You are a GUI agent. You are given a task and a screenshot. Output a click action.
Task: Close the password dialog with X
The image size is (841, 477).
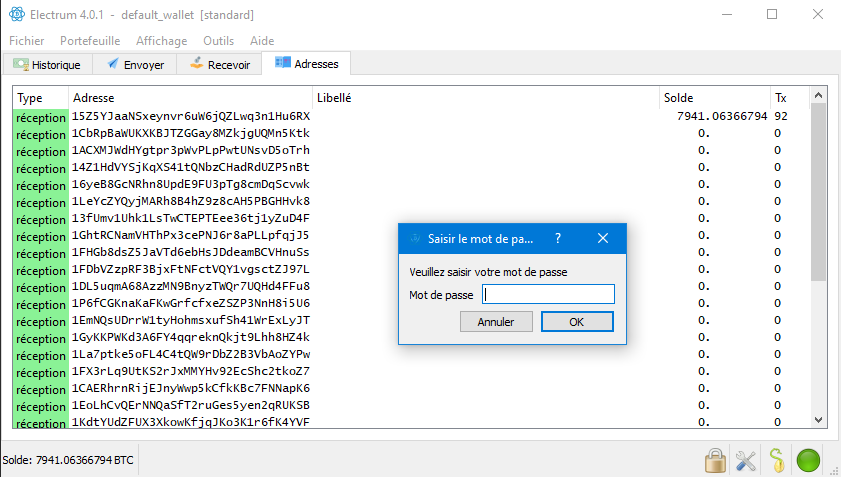click(603, 238)
